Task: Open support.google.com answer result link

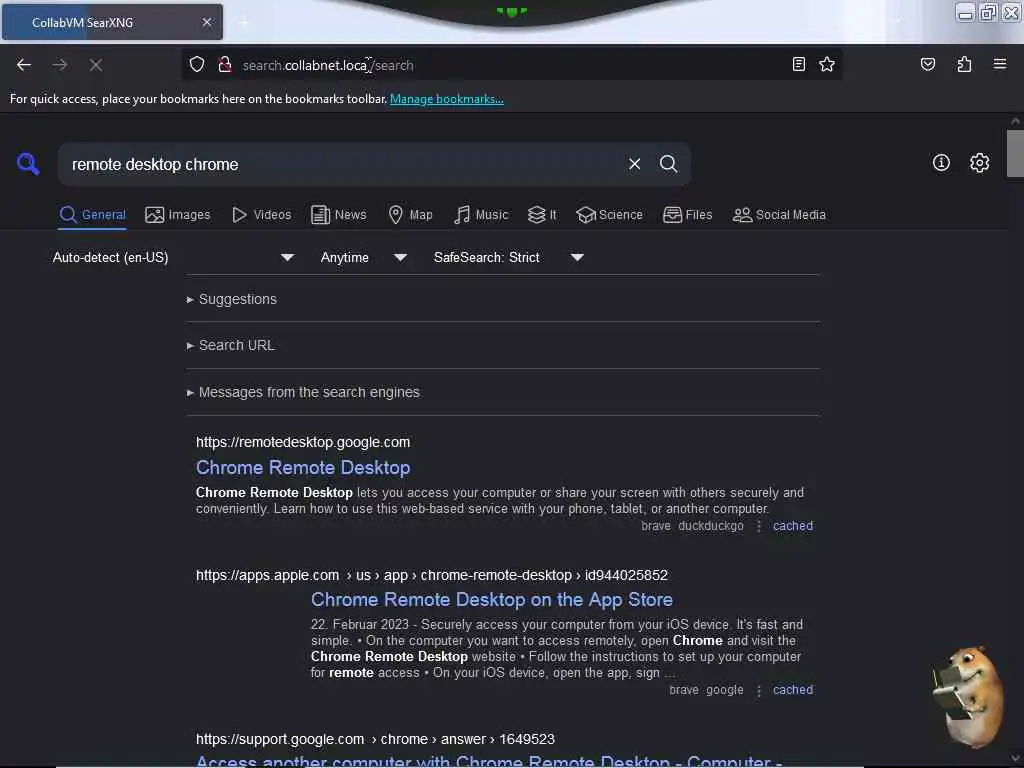Action: click(x=489, y=761)
